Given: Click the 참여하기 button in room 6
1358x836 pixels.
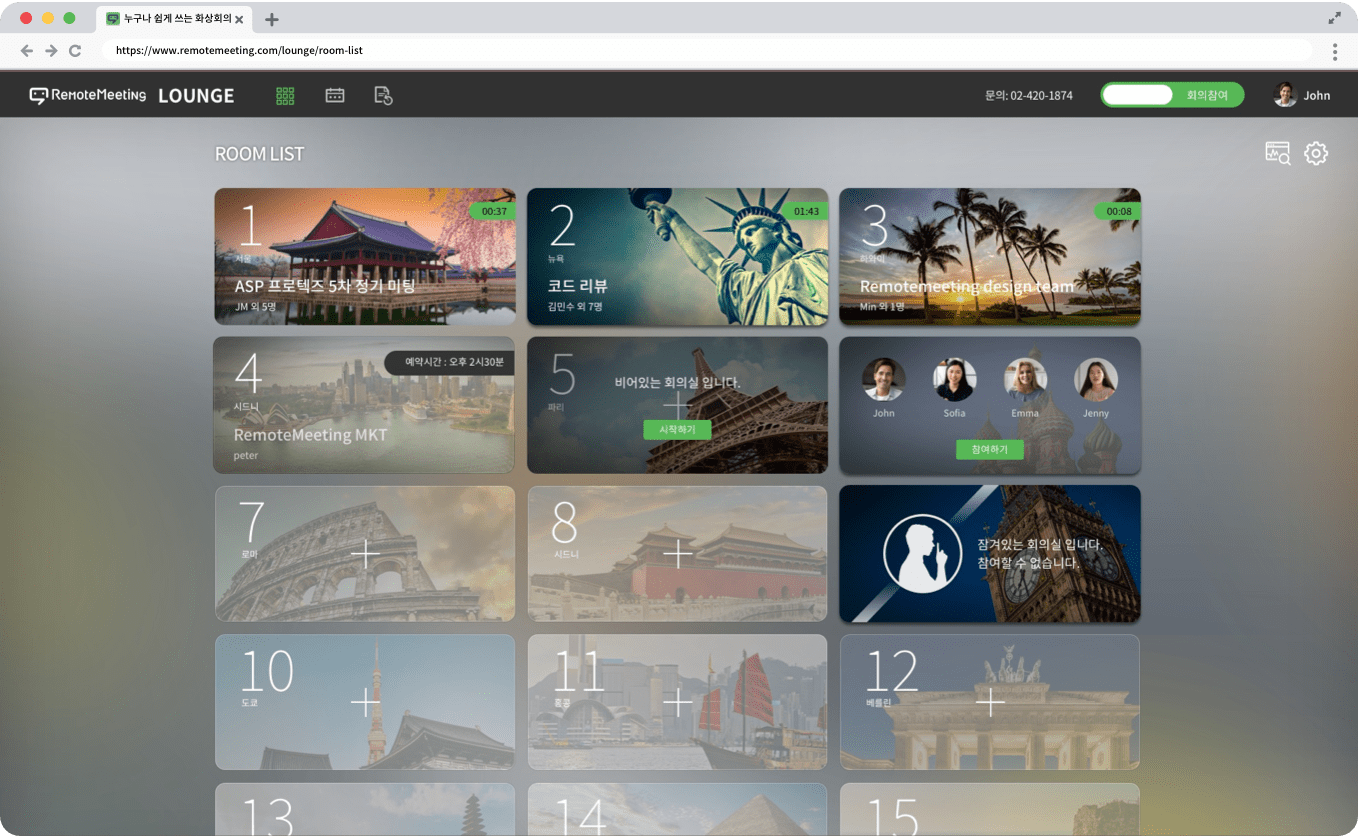Looking at the screenshot, I should (x=990, y=450).
